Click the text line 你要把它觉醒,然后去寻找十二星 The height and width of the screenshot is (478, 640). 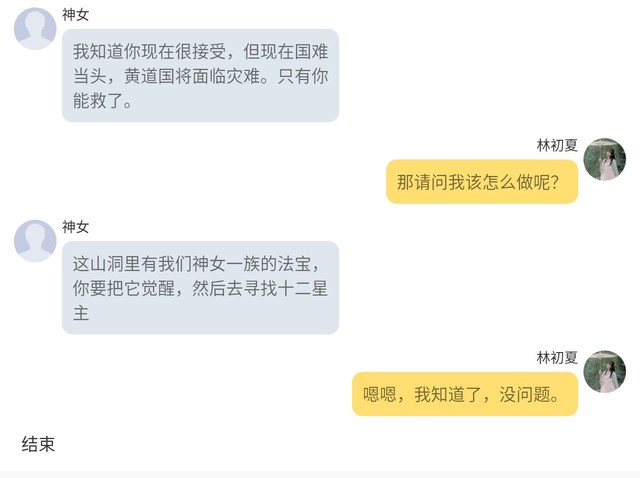click(x=200, y=289)
